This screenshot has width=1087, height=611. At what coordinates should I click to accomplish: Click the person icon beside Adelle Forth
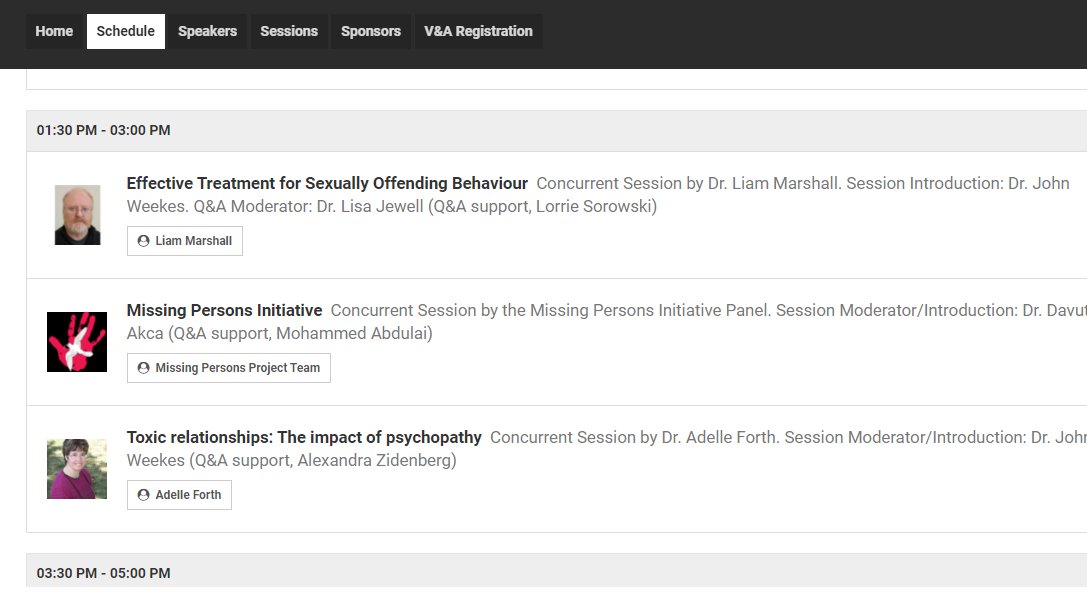pyautogui.click(x=144, y=495)
